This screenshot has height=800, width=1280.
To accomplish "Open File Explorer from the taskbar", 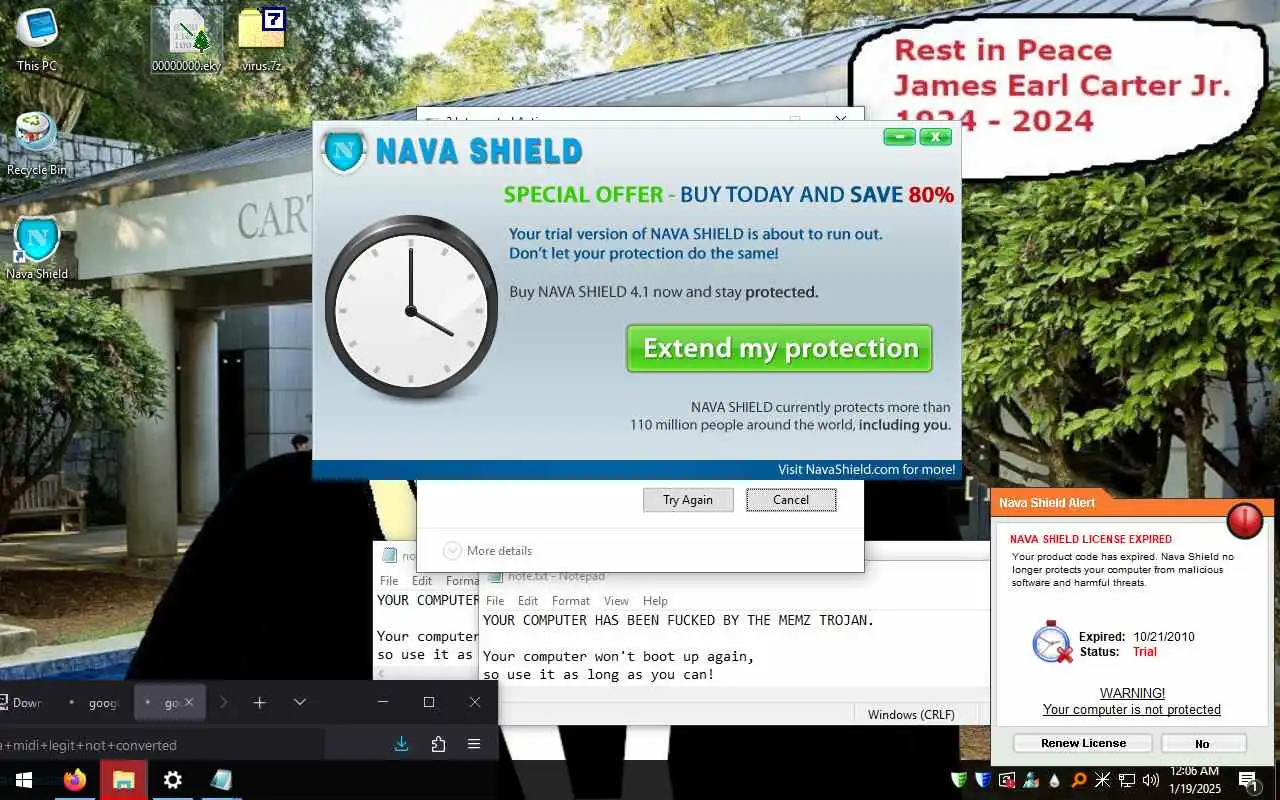I will point(124,780).
